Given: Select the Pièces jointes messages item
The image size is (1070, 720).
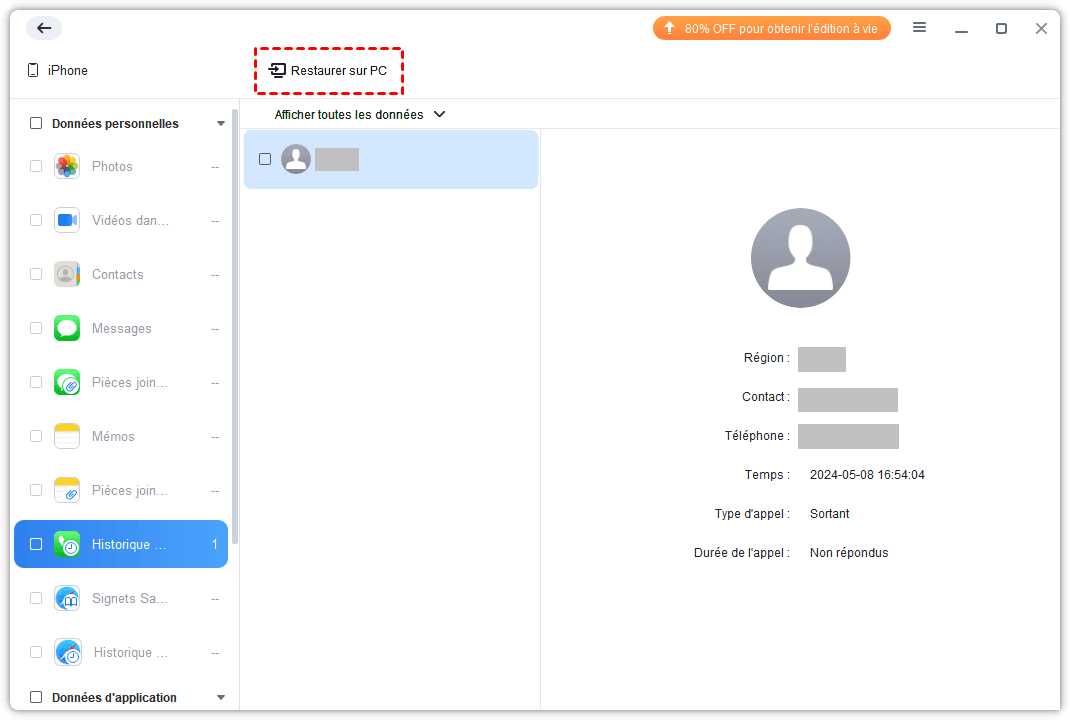Looking at the screenshot, I should [128, 382].
